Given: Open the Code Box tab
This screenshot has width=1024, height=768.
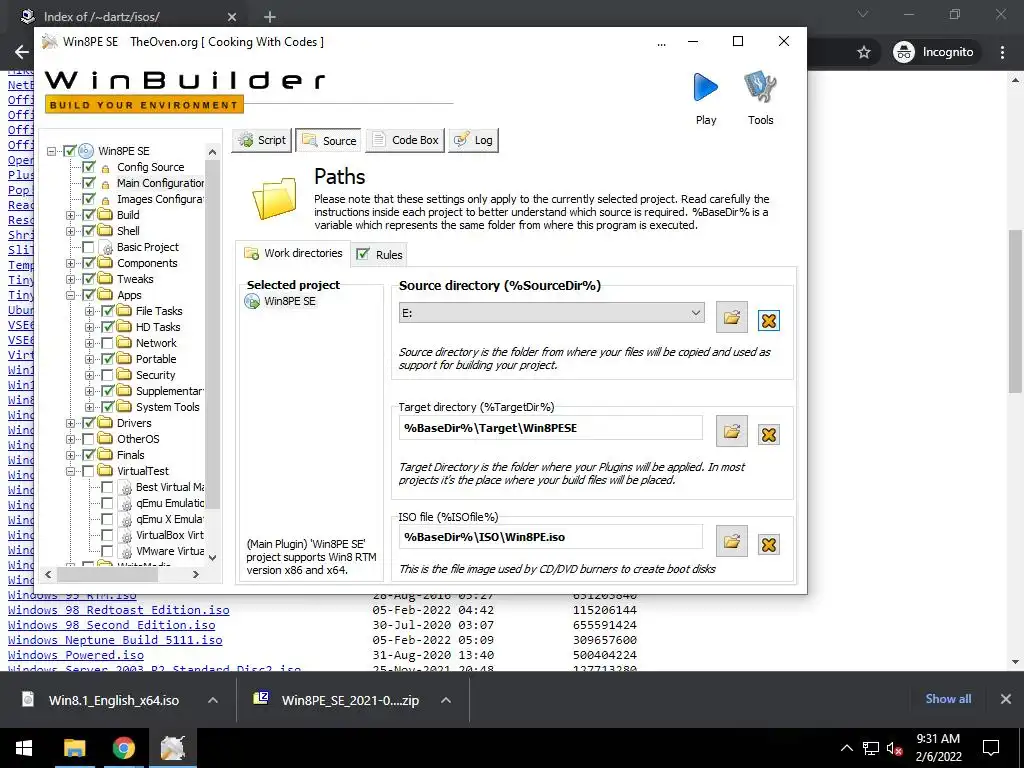Looking at the screenshot, I should pyautogui.click(x=406, y=140).
